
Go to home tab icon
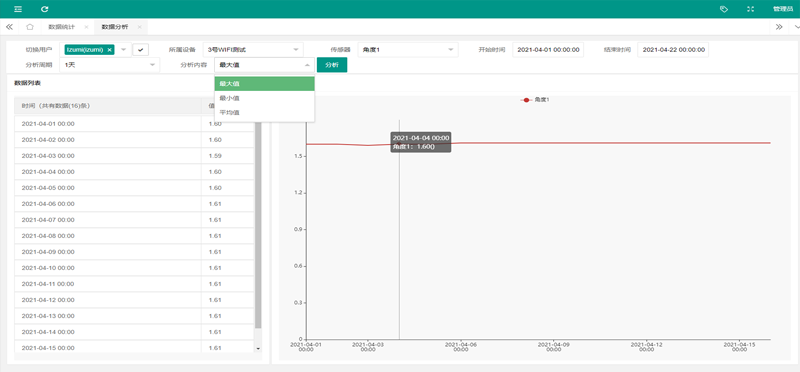[30, 27]
